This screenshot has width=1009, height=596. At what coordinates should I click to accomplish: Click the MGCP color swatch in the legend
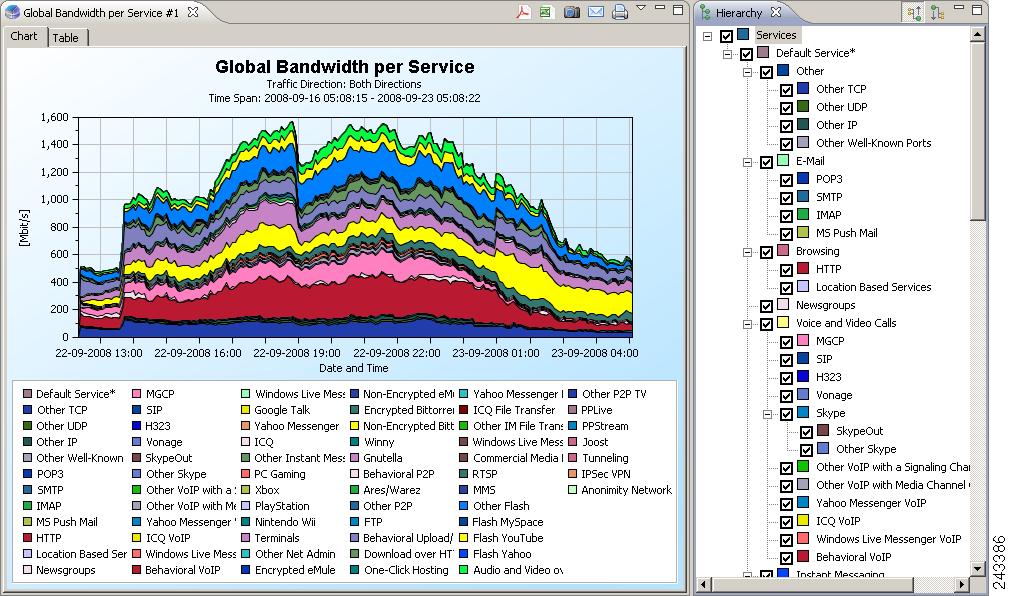134,394
